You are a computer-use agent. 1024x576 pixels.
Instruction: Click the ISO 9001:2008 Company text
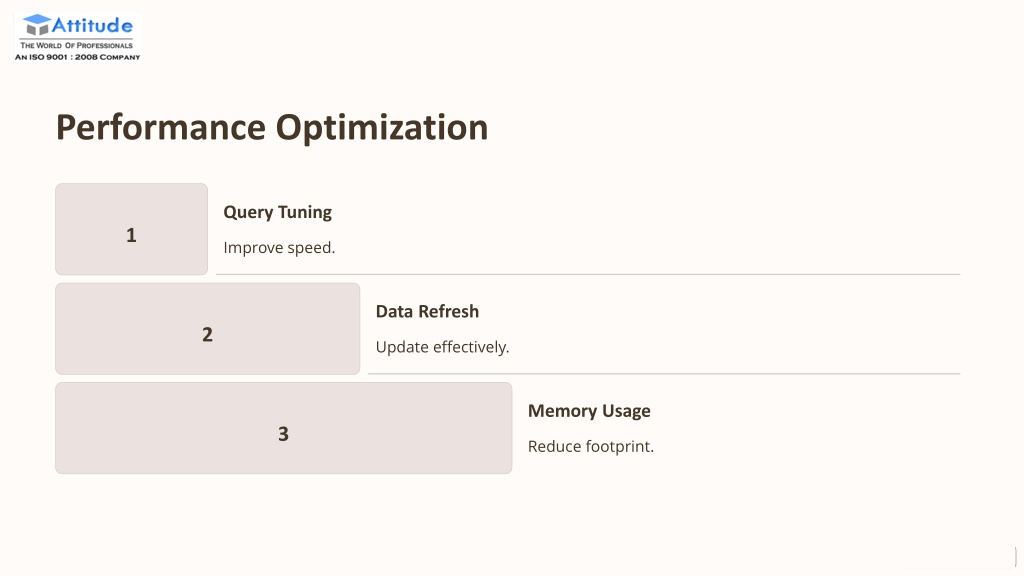click(x=78, y=57)
